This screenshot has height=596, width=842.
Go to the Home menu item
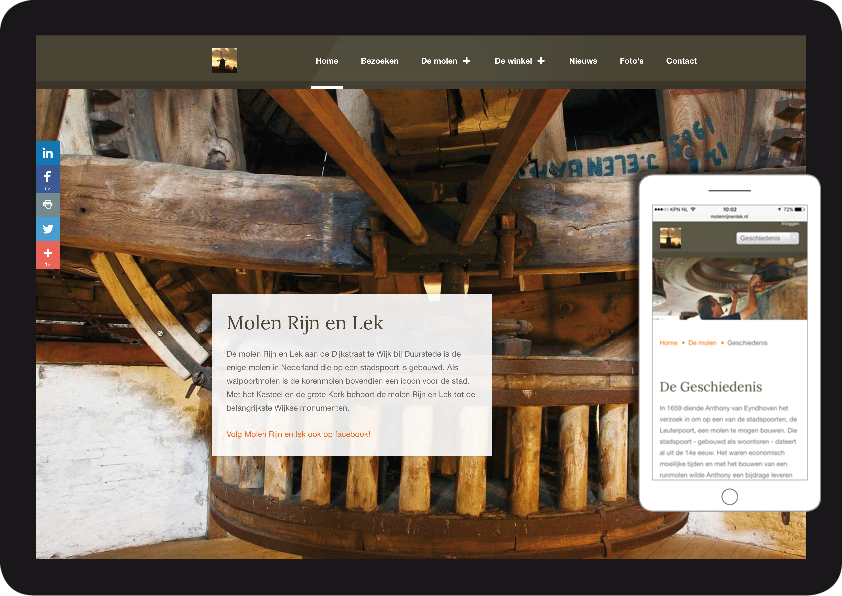[x=326, y=61]
